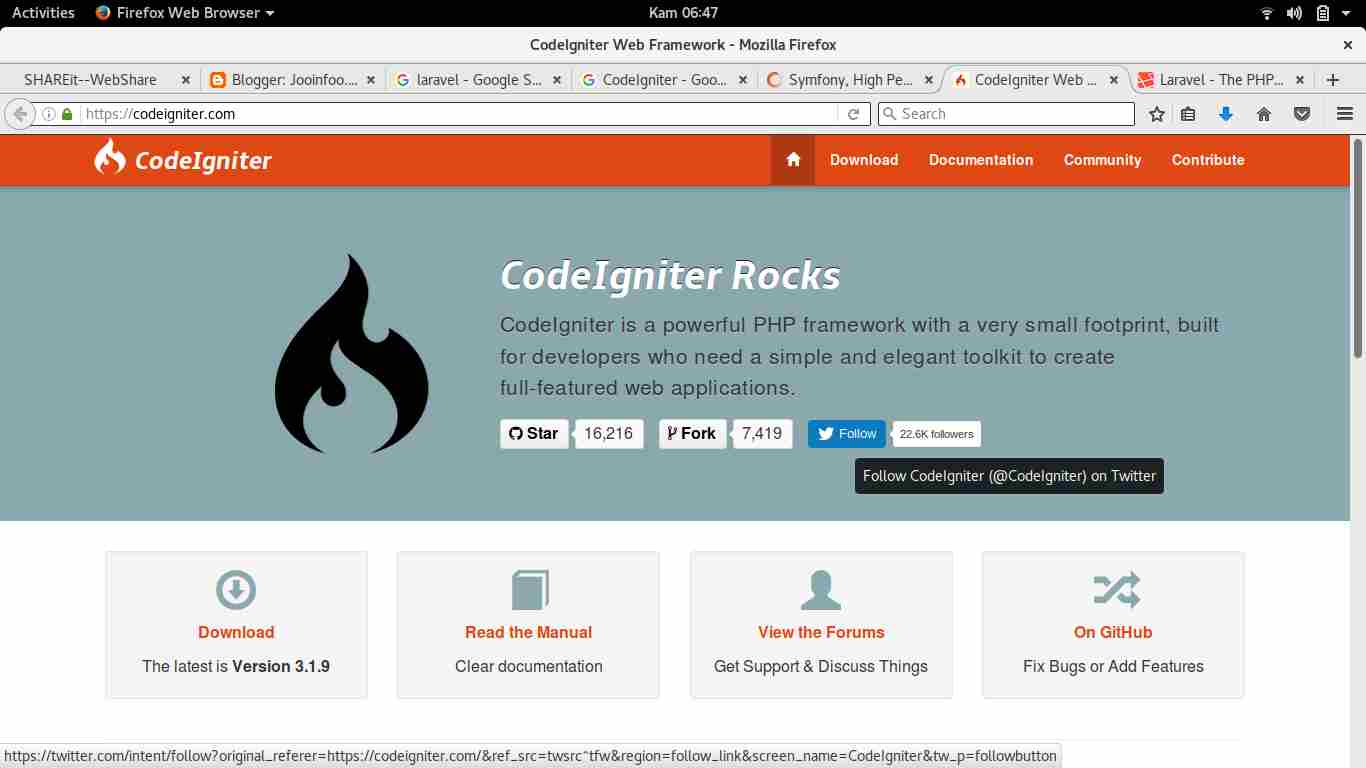Image resolution: width=1366 pixels, height=768 pixels.
Task: Click the circular download arrow icon
Action: pyautogui.click(x=236, y=589)
